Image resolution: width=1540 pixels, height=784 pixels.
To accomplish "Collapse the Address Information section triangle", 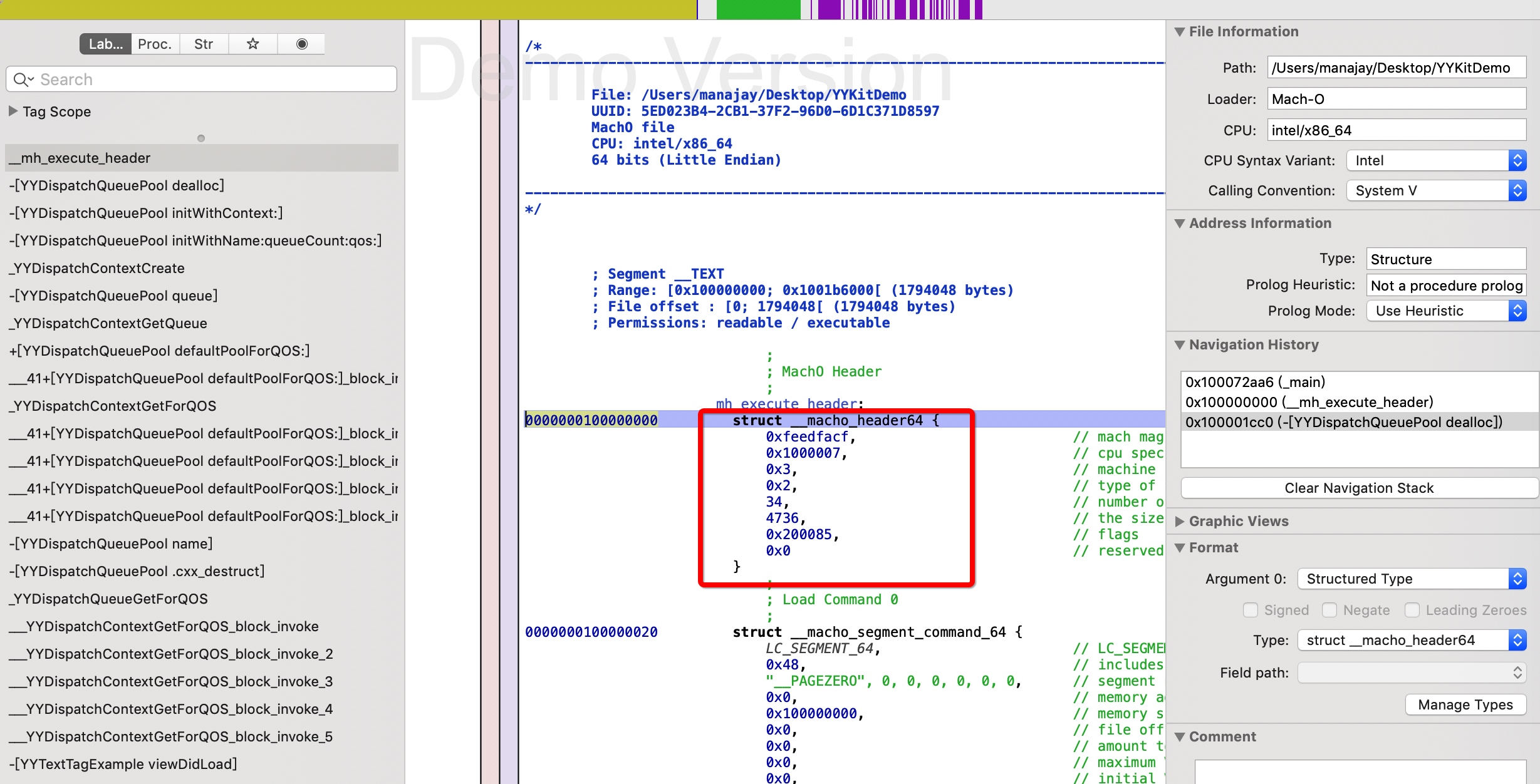I will (x=1179, y=224).
